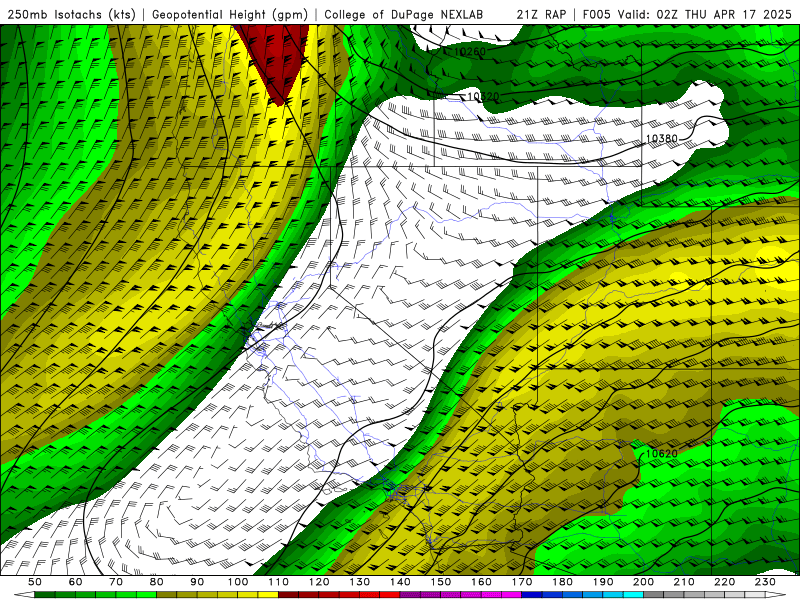Click the 70 value on the color scale
This screenshot has width=800, height=600.
click(116, 582)
